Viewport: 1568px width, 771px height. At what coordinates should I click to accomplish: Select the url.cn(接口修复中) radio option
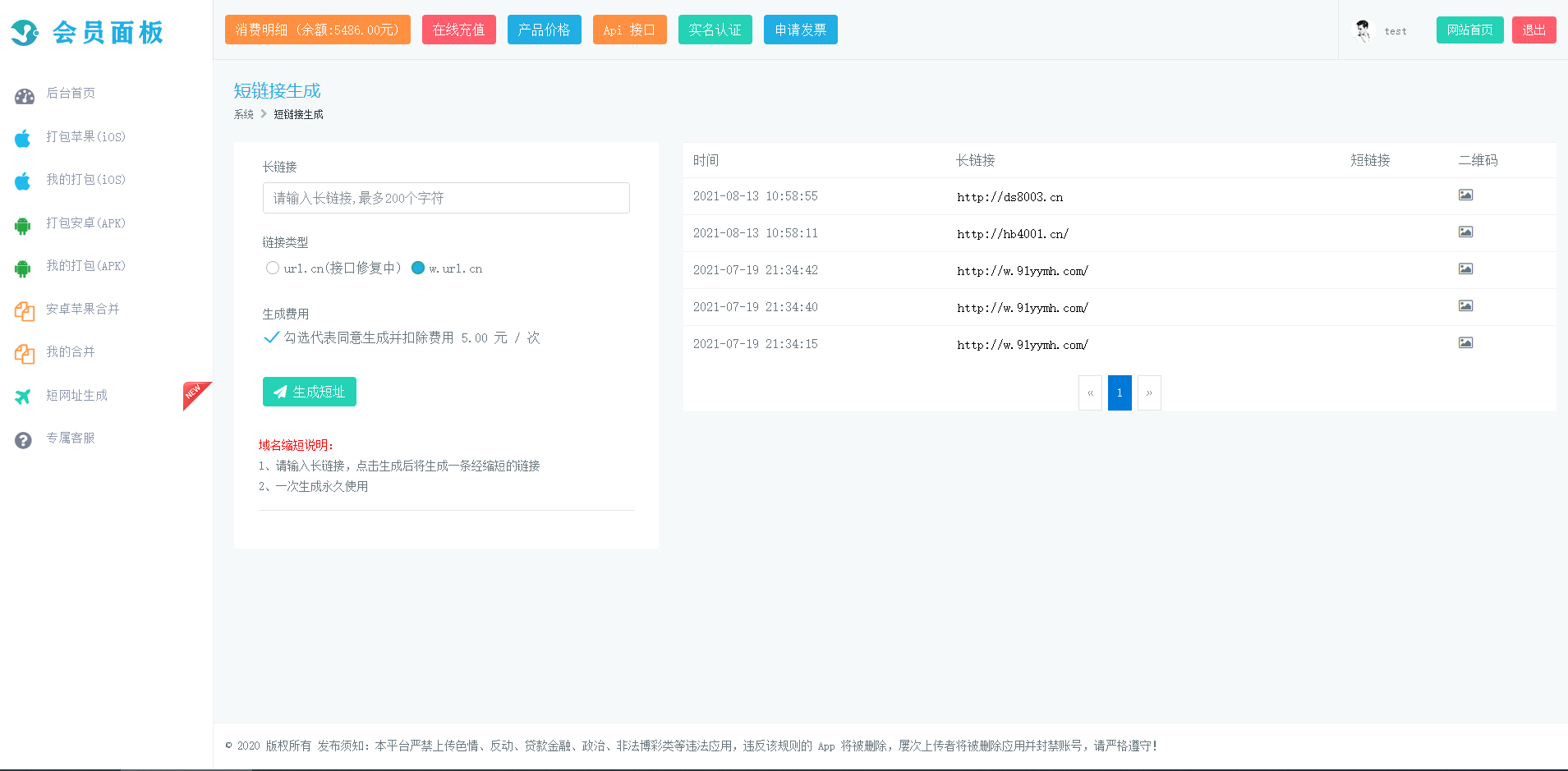[273, 268]
